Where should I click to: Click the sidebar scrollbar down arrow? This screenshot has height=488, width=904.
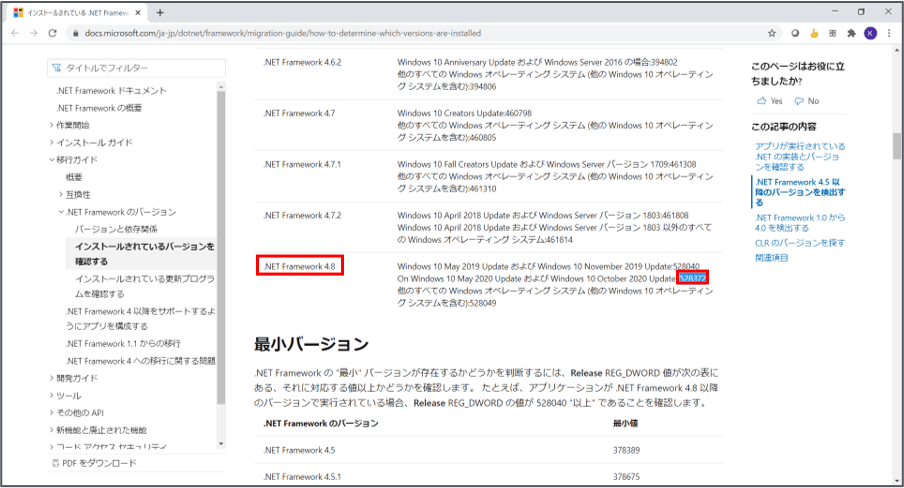[x=221, y=445]
